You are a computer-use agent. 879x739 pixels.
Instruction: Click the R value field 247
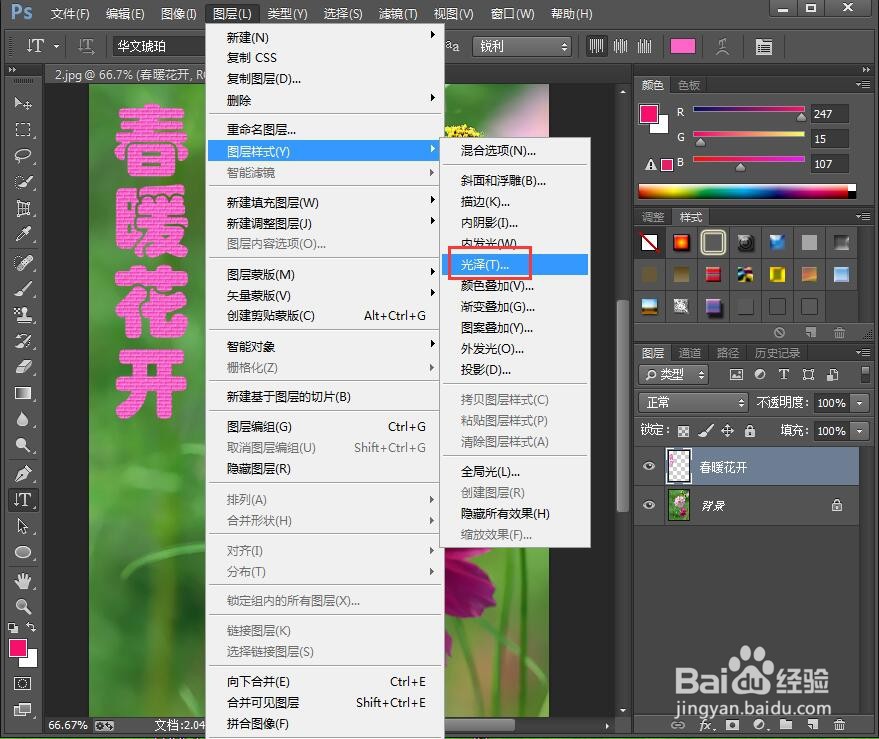(829, 114)
